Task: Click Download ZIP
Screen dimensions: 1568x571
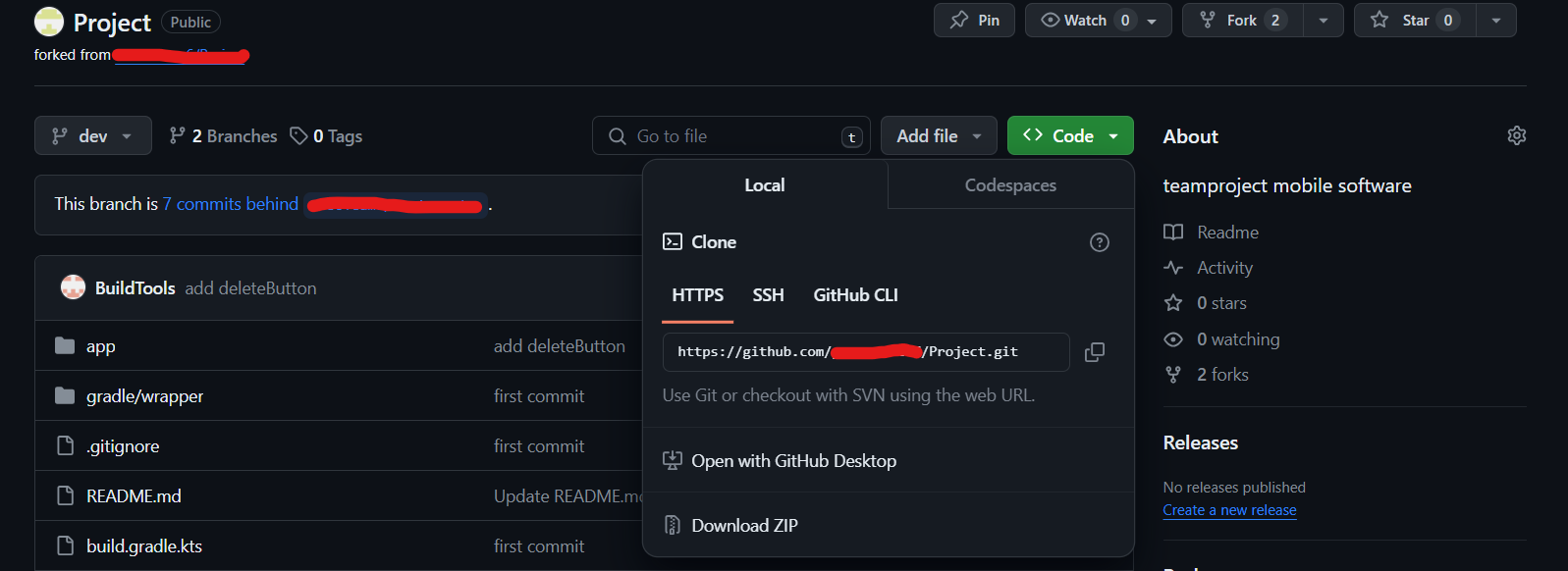Action: pyautogui.click(x=743, y=526)
